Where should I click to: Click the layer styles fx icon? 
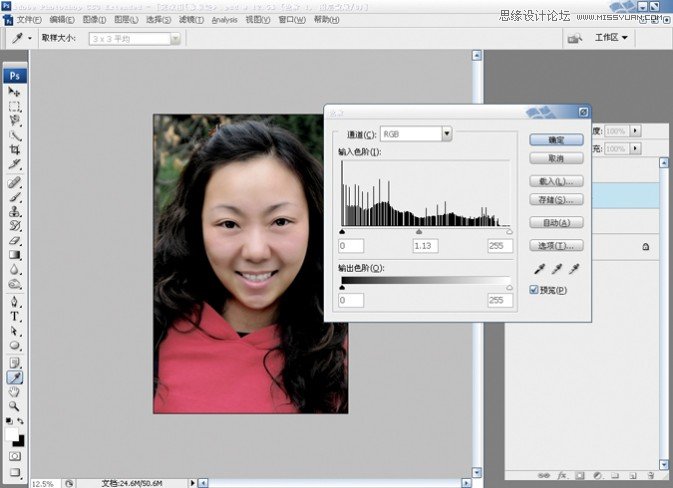[x=562, y=475]
